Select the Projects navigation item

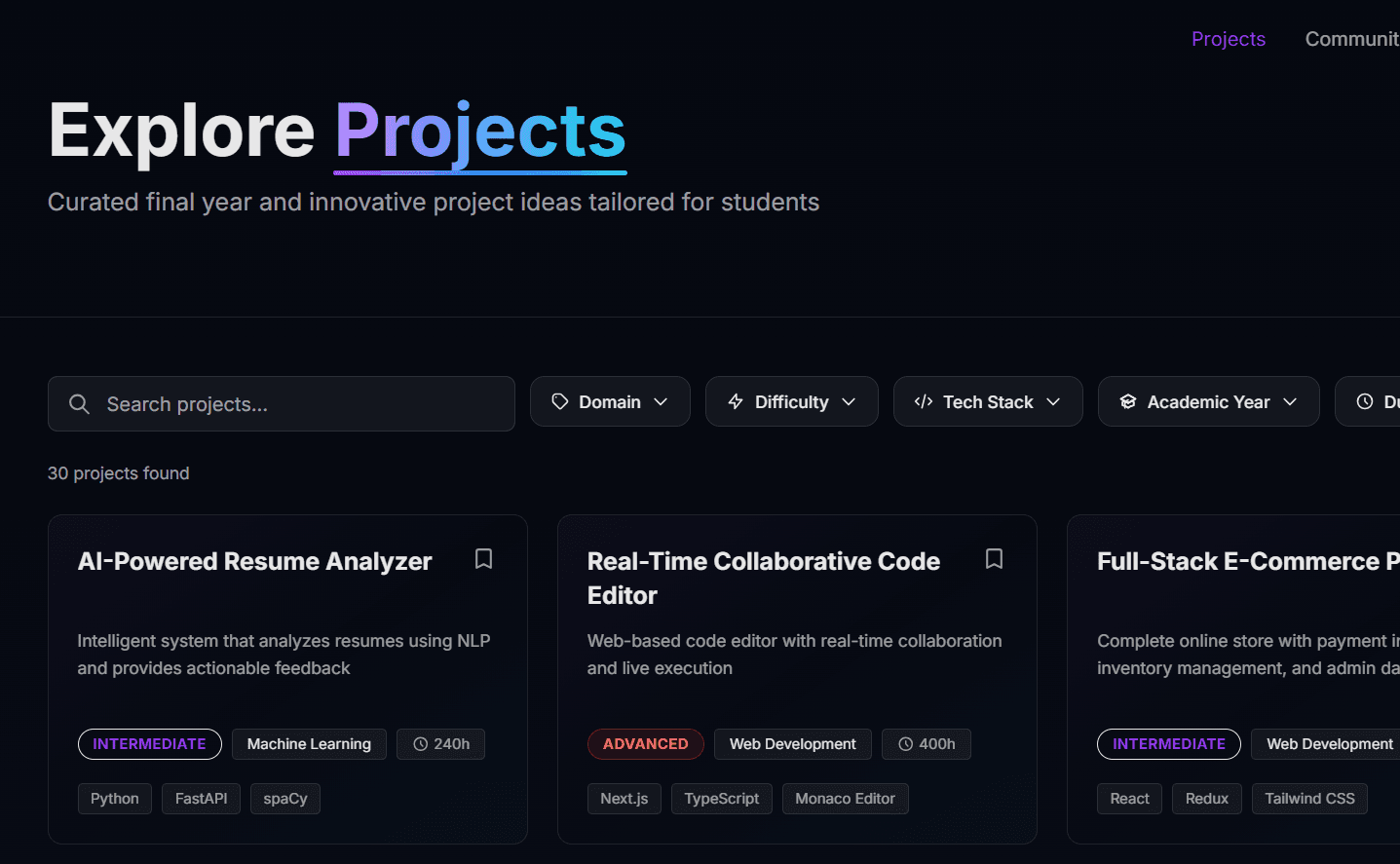click(x=1228, y=39)
